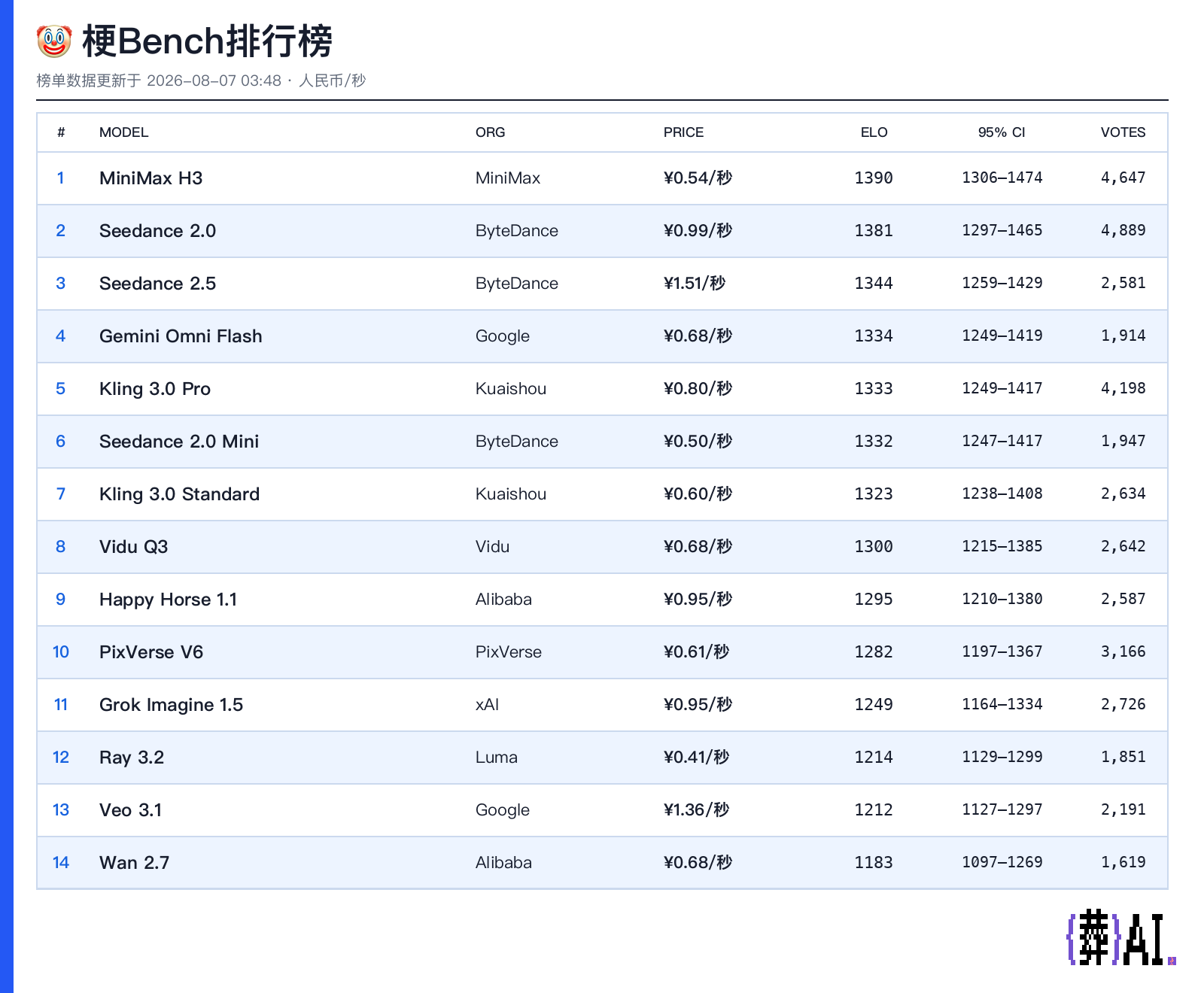
Task: Click the ELO score 1334
Action: pos(874,336)
